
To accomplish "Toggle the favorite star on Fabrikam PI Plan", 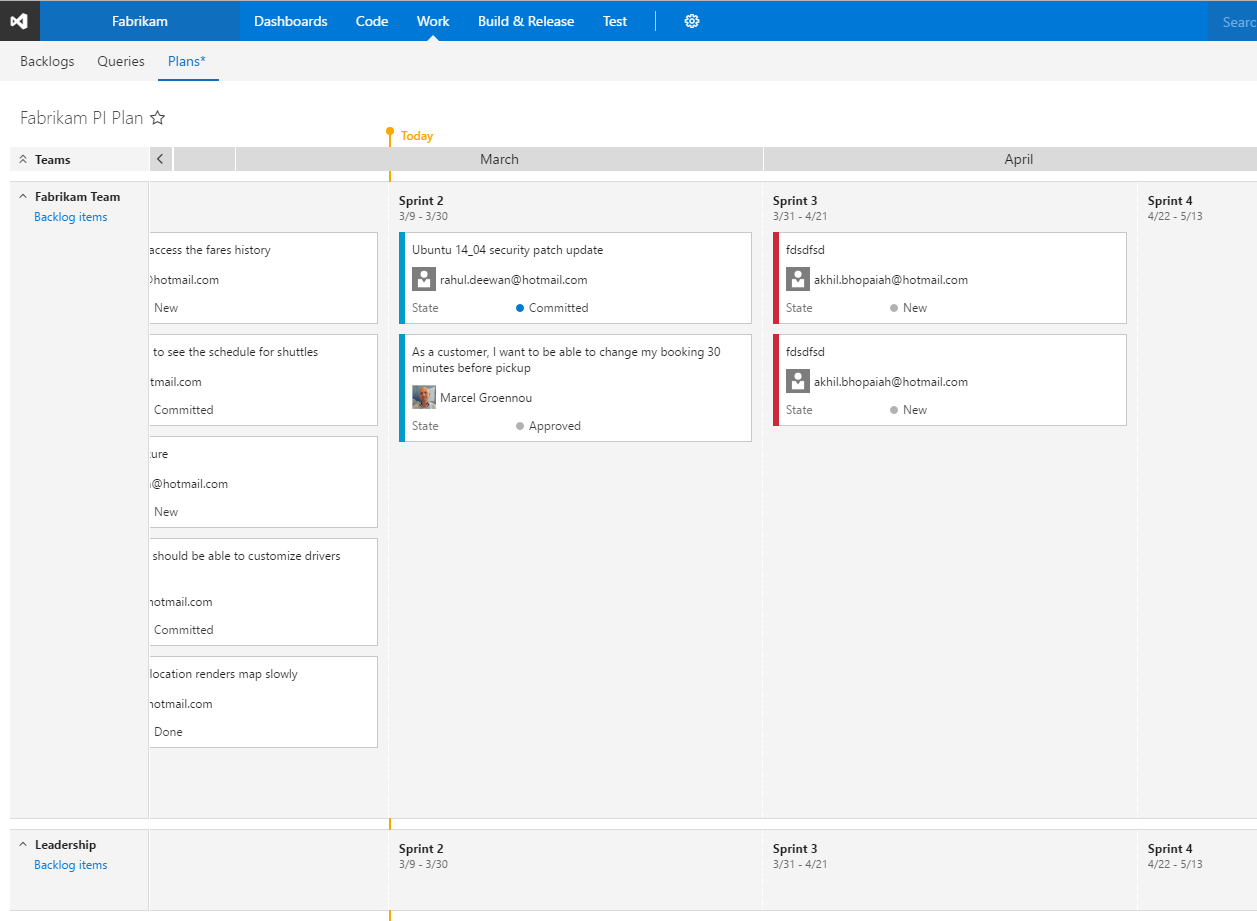I will pyautogui.click(x=157, y=118).
